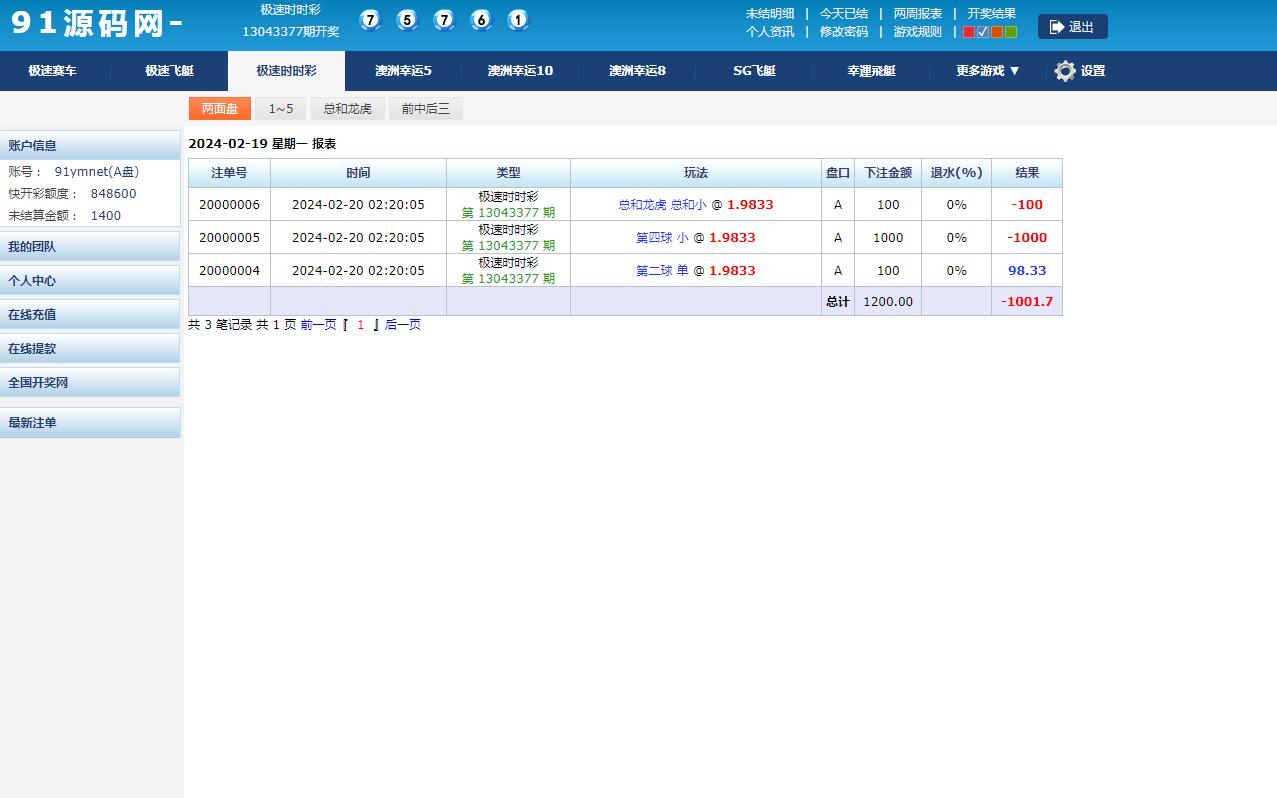Click the lottery ball showing 5
This screenshot has height=798, width=1277.
click(407, 20)
